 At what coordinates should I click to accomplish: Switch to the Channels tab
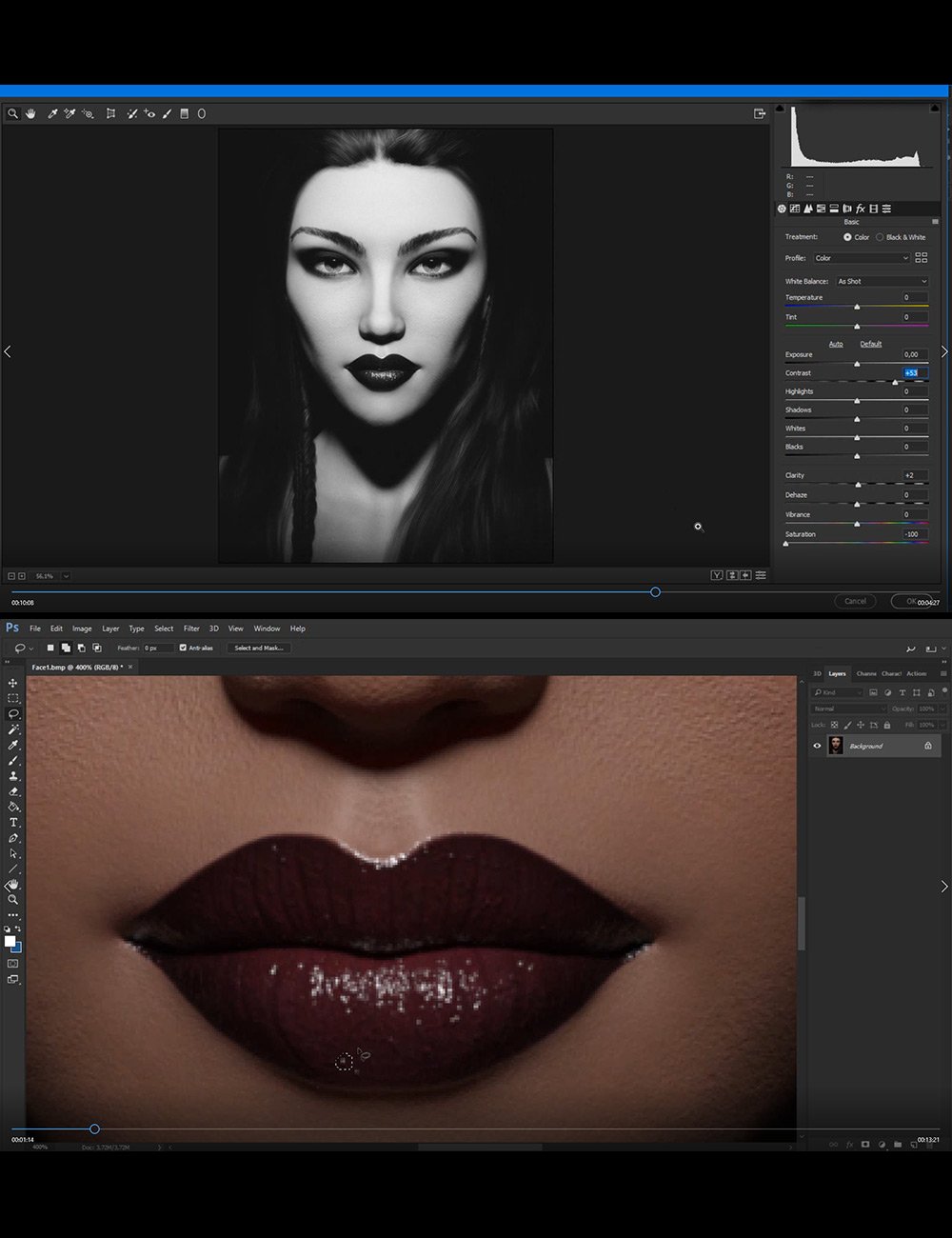pyautogui.click(x=866, y=673)
